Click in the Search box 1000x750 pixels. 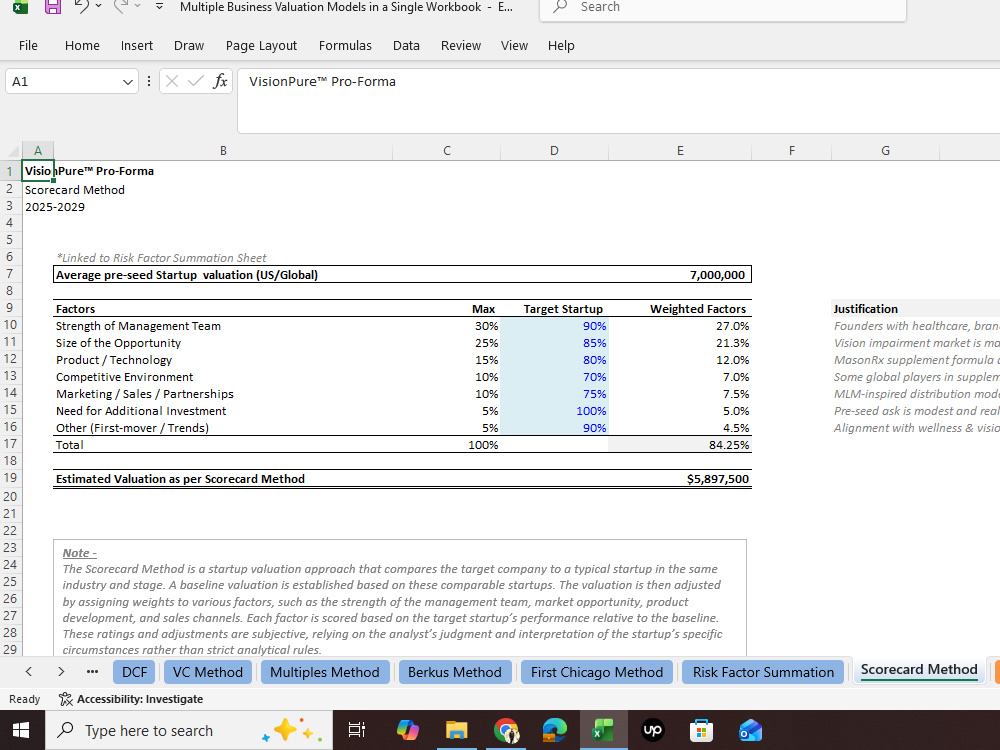(x=723, y=8)
